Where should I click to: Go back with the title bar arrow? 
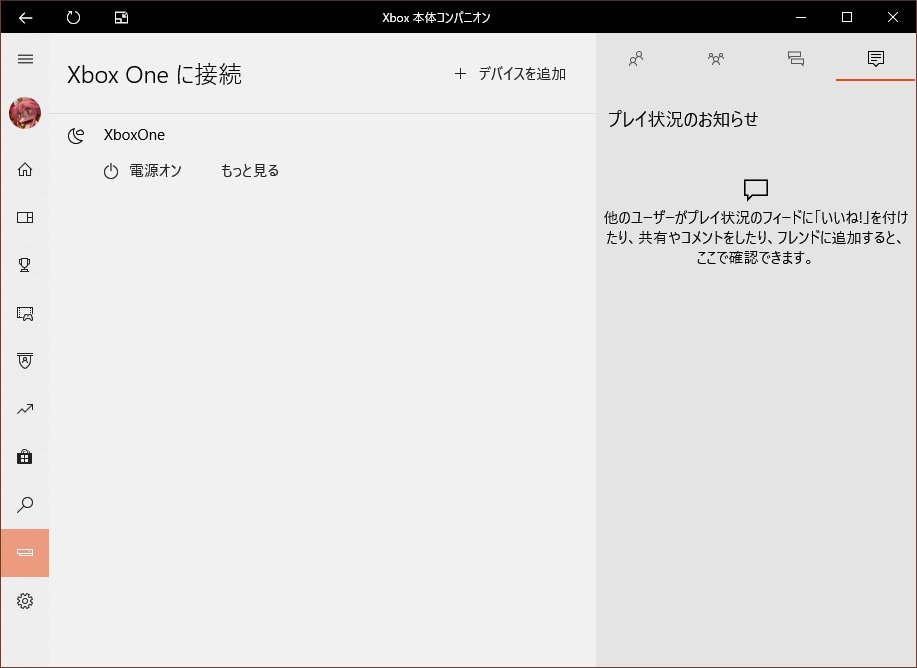(25, 18)
